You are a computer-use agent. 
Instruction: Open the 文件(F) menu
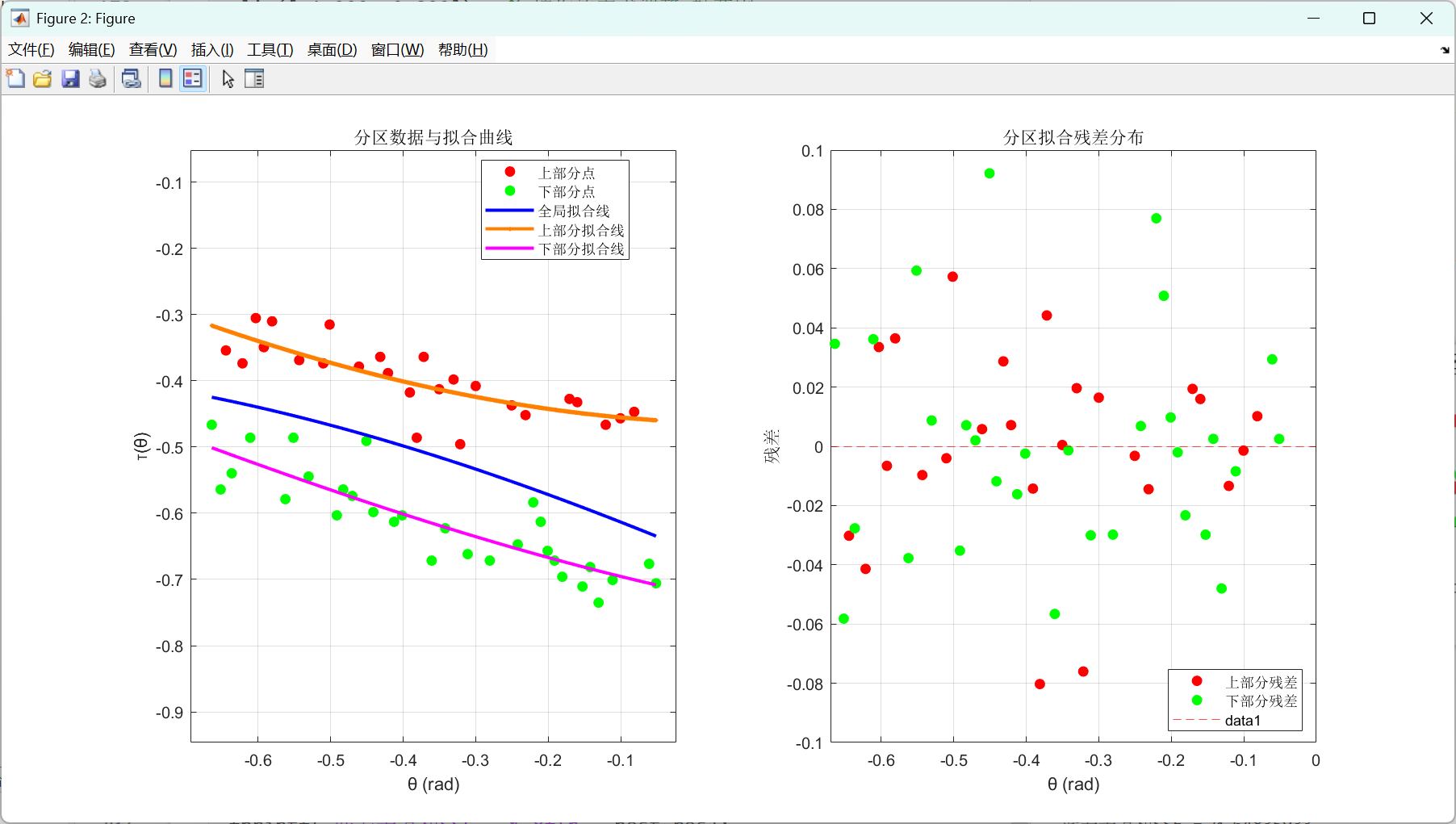click(x=31, y=50)
